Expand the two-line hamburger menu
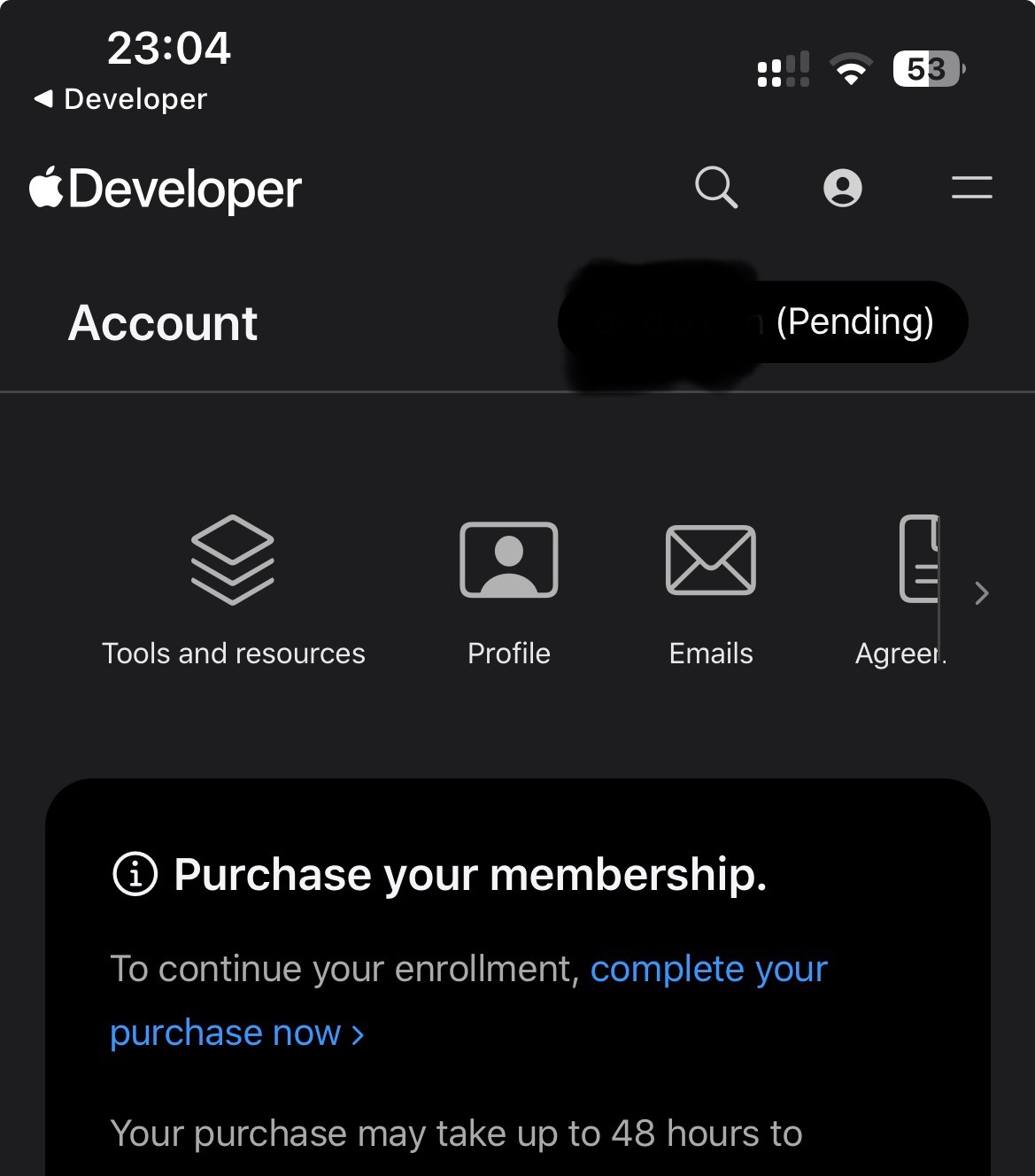This screenshot has width=1035, height=1176. coord(971,187)
